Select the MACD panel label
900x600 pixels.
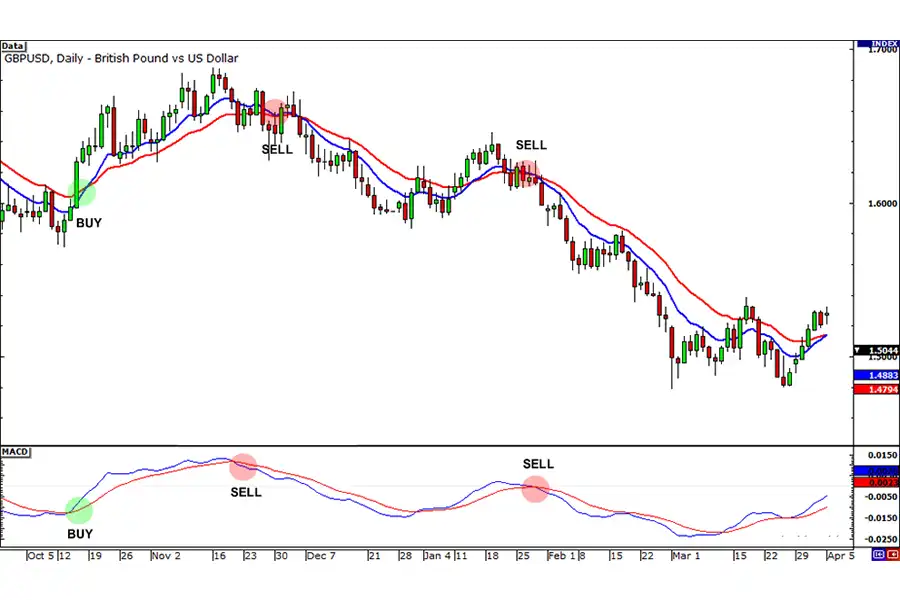[15, 452]
